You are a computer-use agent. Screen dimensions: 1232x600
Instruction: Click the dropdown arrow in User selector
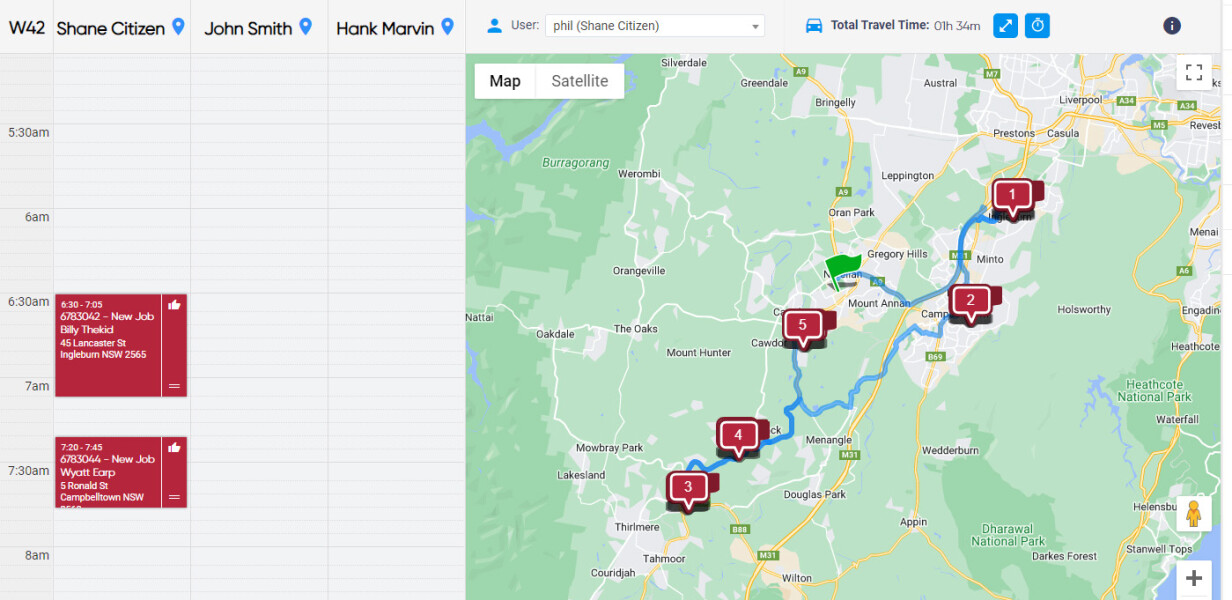pos(754,27)
